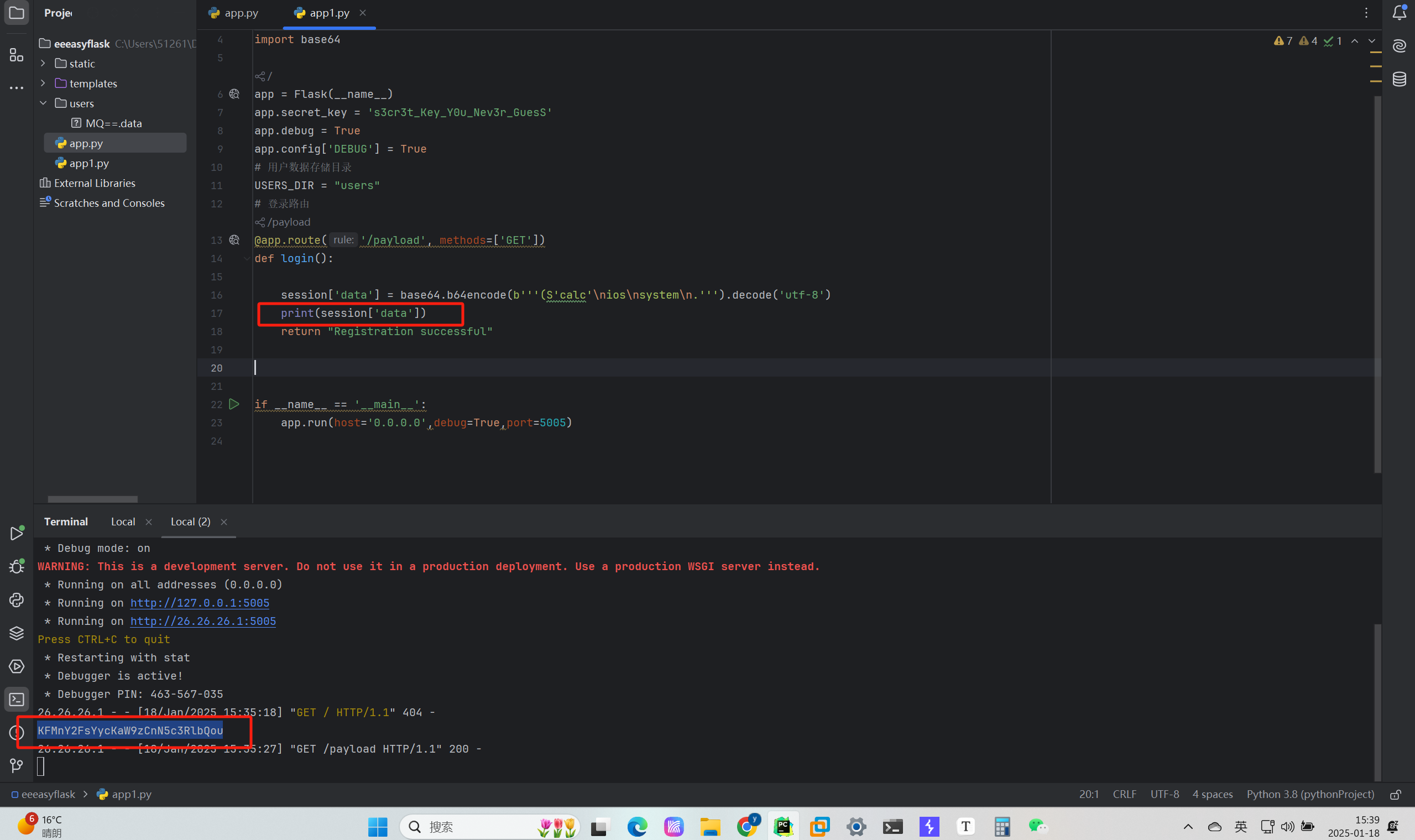Open the Notifications bell icon
This screenshot has height=840, width=1415.
coord(1399,13)
